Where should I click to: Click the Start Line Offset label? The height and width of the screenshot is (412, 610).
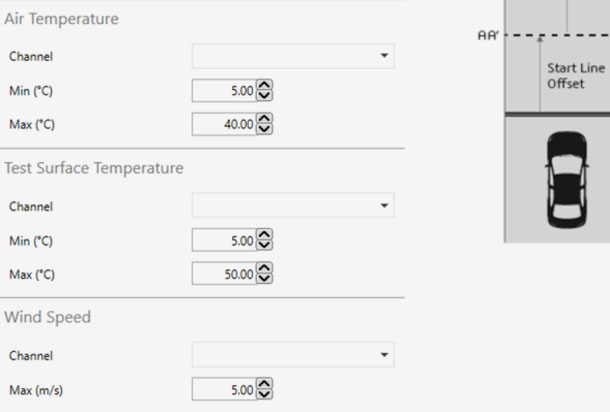point(575,76)
